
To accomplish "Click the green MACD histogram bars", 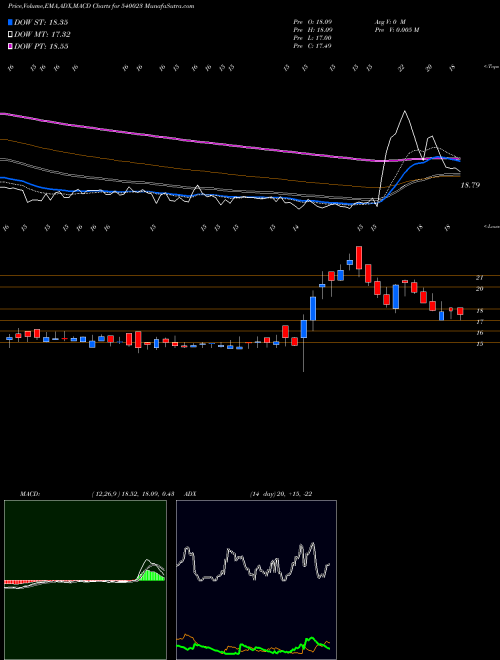I will (x=152, y=575).
